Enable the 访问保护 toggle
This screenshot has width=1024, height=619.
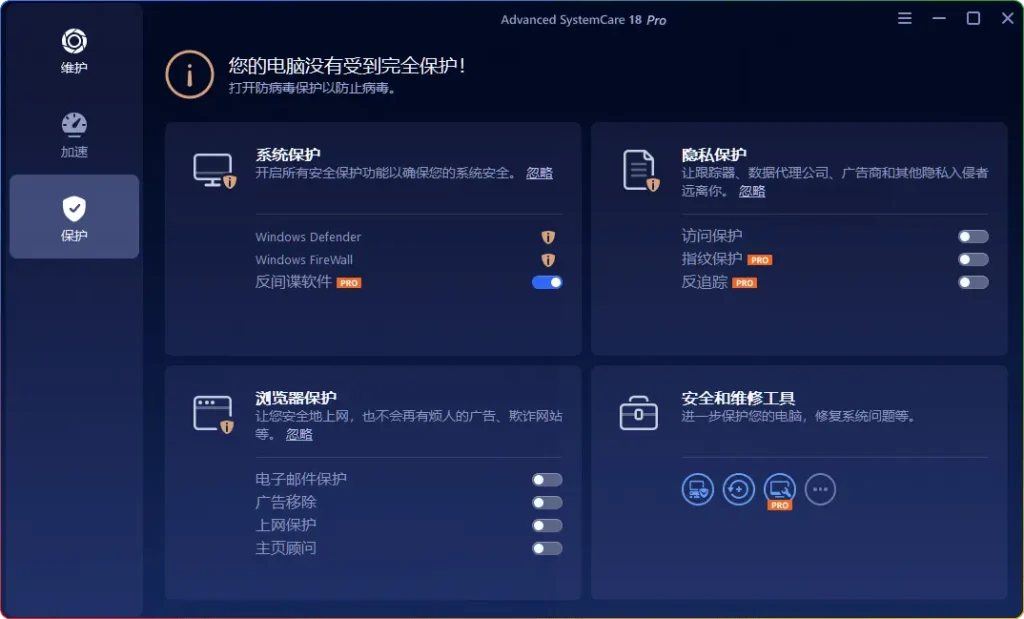coord(971,236)
